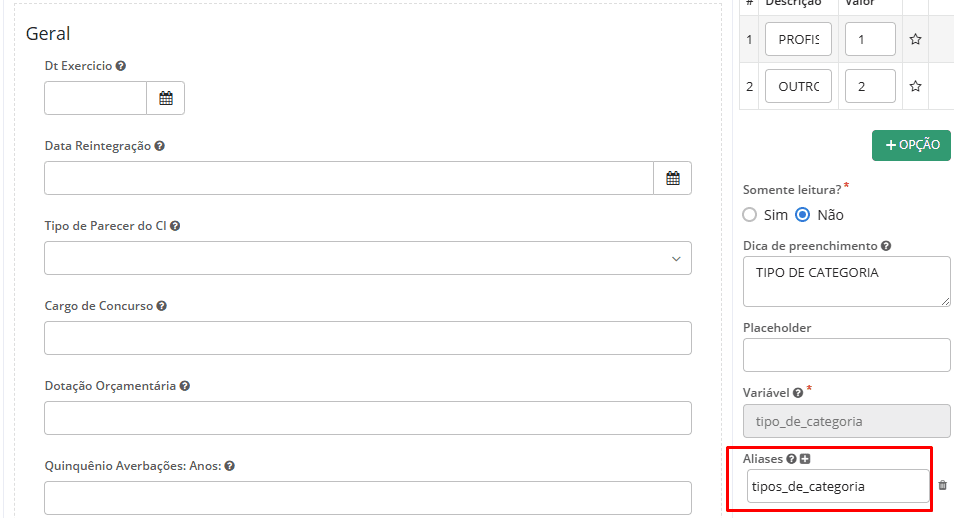
Task: Delete the tipos_de_categoria alias
Action: (x=942, y=486)
